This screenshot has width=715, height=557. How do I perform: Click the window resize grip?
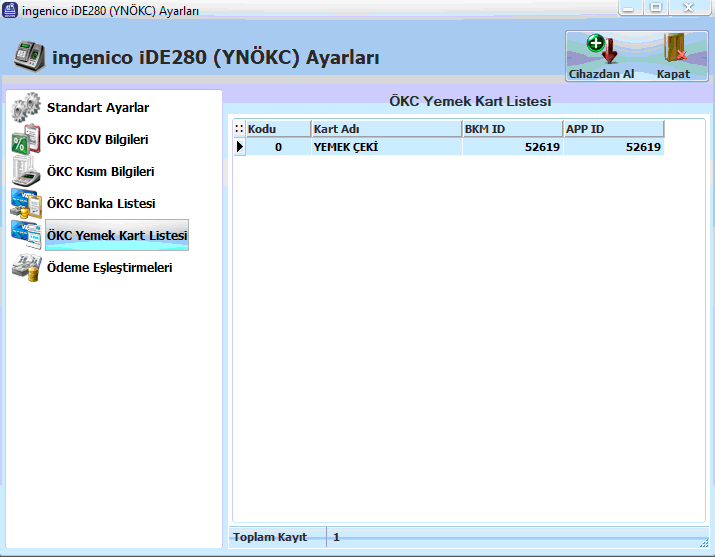(704, 542)
